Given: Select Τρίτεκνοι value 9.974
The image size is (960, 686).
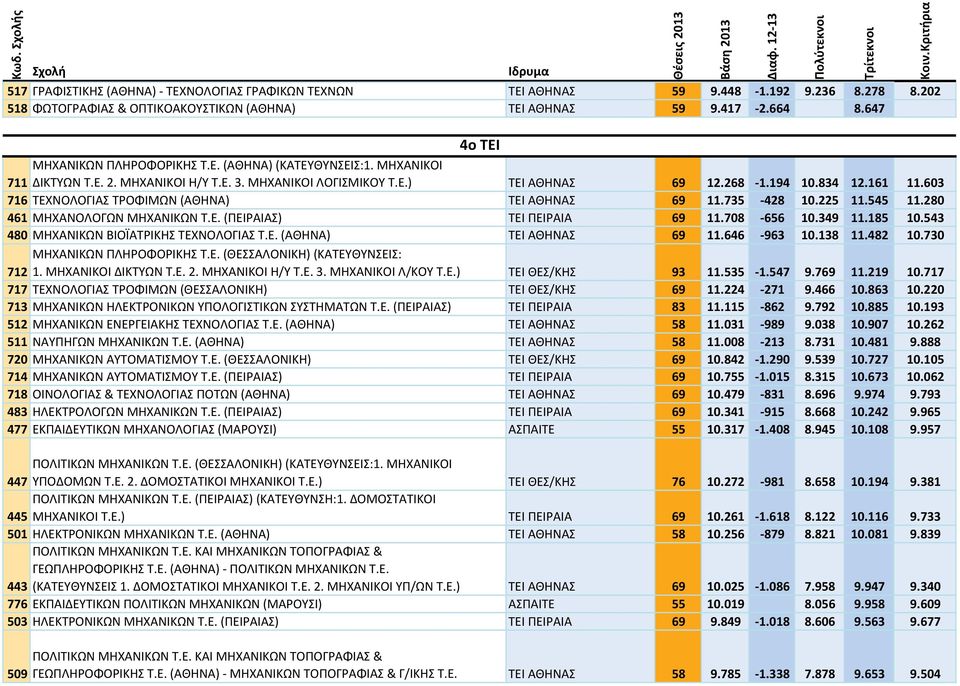Looking at the screenshot, I should point(869,394).
